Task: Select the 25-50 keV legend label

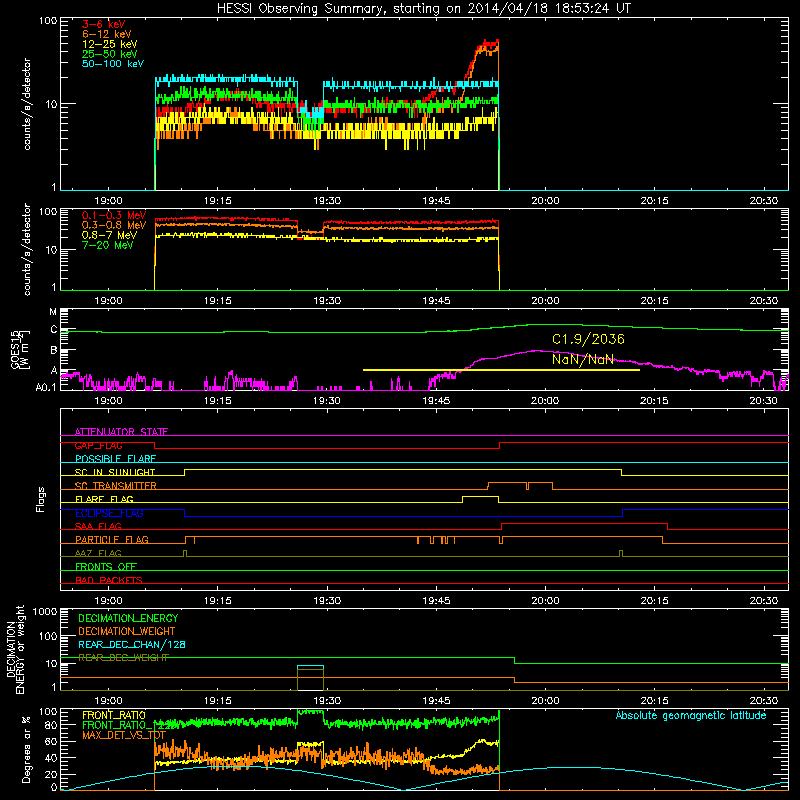Action: pyautogui.click(x=110, y=54)
